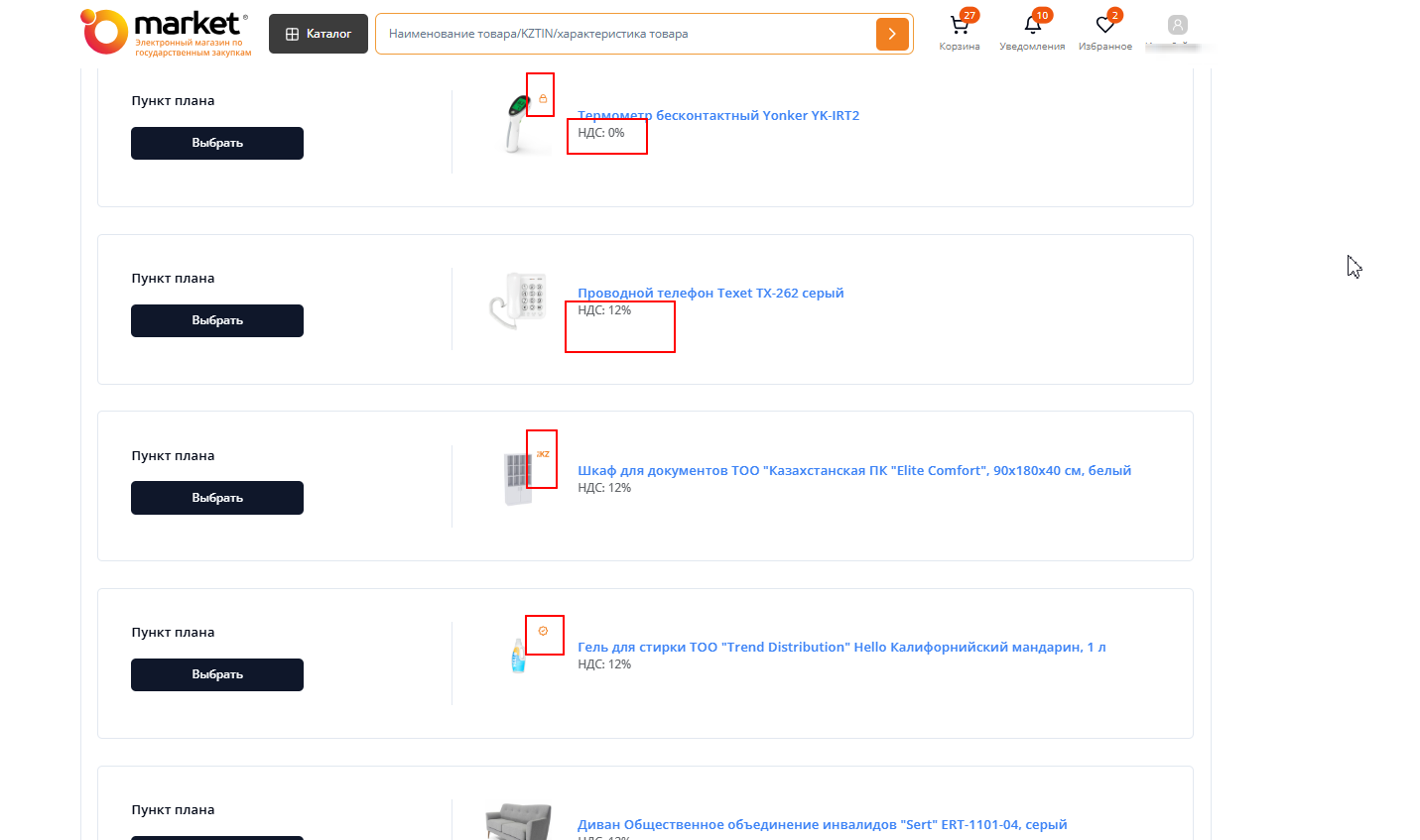
Task: Click the orange search arrow button
Action: [x=892, y=34]
